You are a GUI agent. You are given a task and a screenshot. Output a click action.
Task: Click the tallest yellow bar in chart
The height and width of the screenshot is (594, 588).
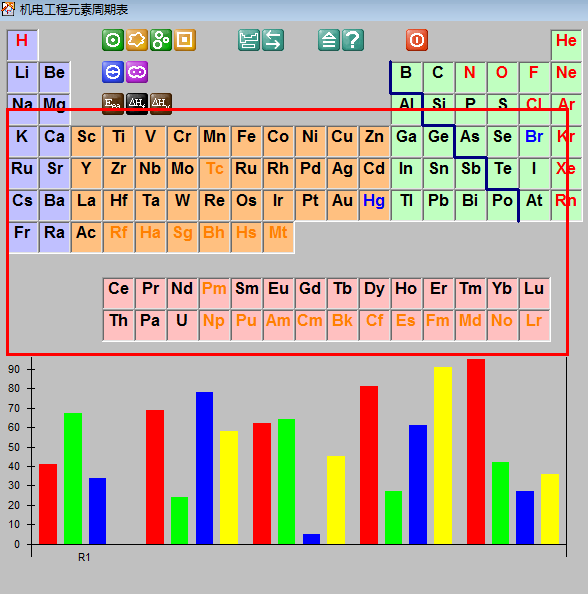pyautogui.click(x=443, y=456)
